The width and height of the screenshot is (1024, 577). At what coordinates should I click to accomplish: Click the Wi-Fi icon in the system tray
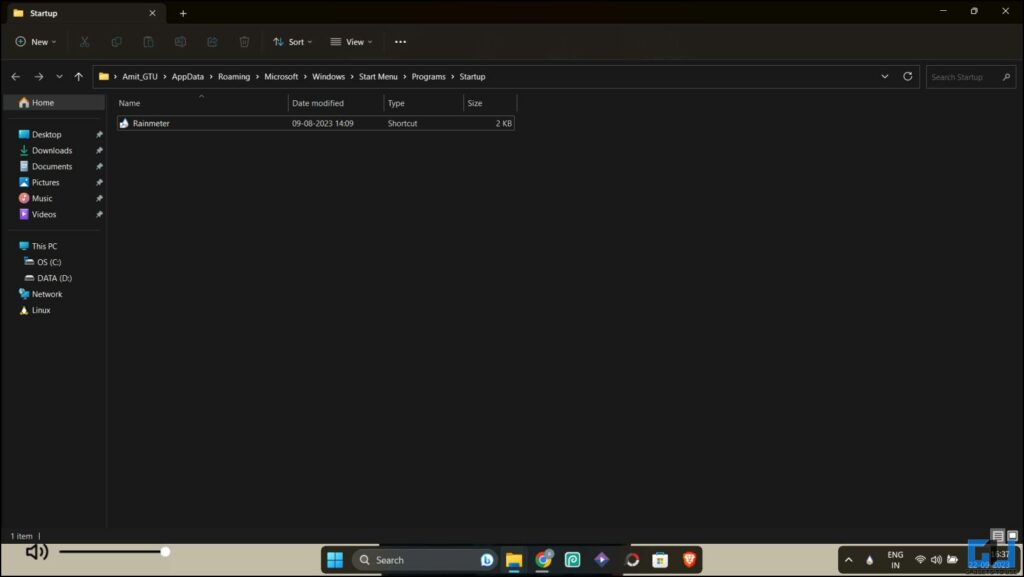click(920, 560)
